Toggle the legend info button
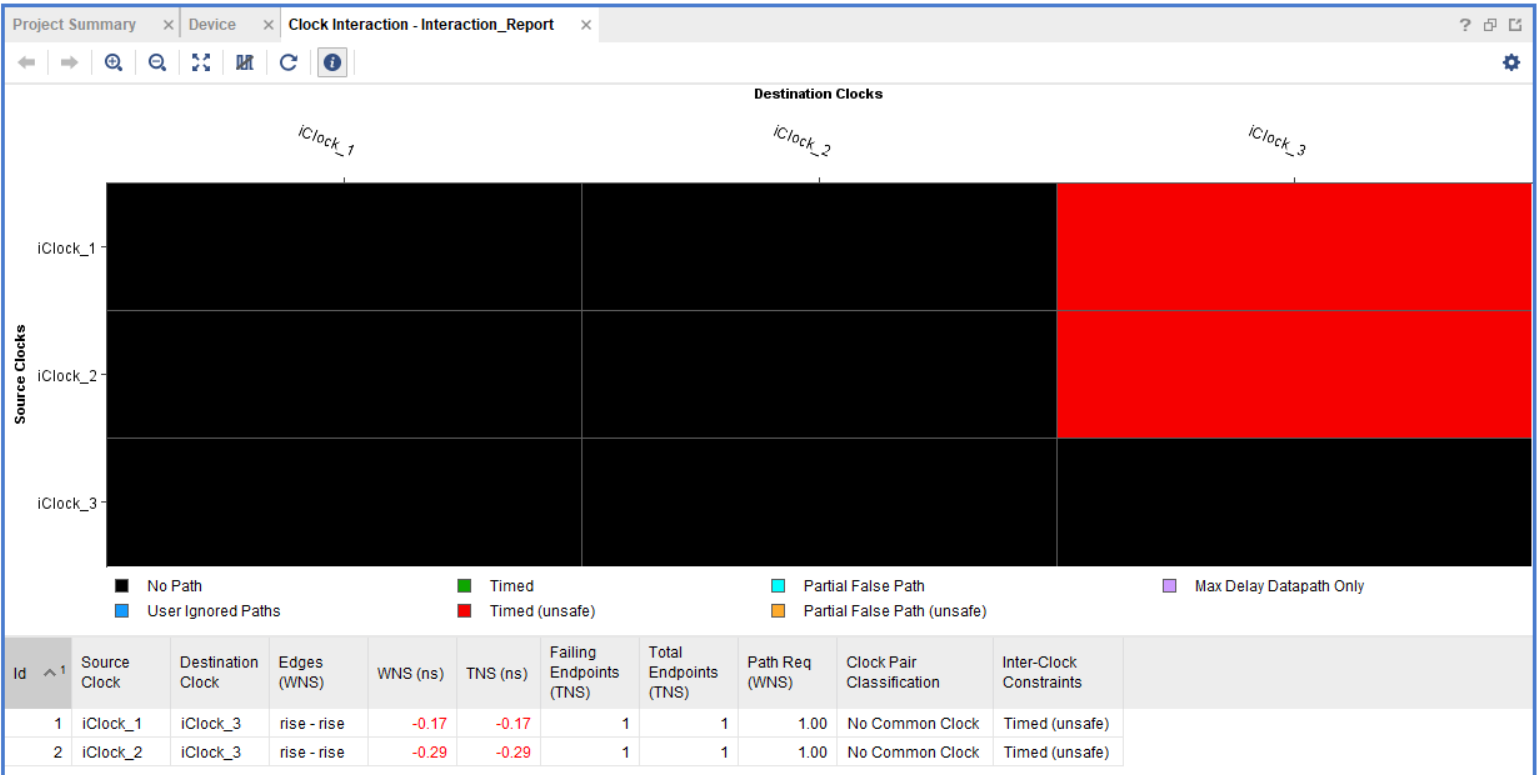The width and height of the screenshot is (1539, 775). coord(332,63)
